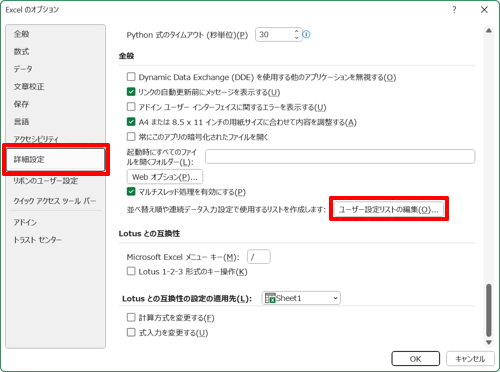The width and height of the screenshot is (500, 372).
Task: Click the info icon beside Python timeout
Action: [306, 34]
